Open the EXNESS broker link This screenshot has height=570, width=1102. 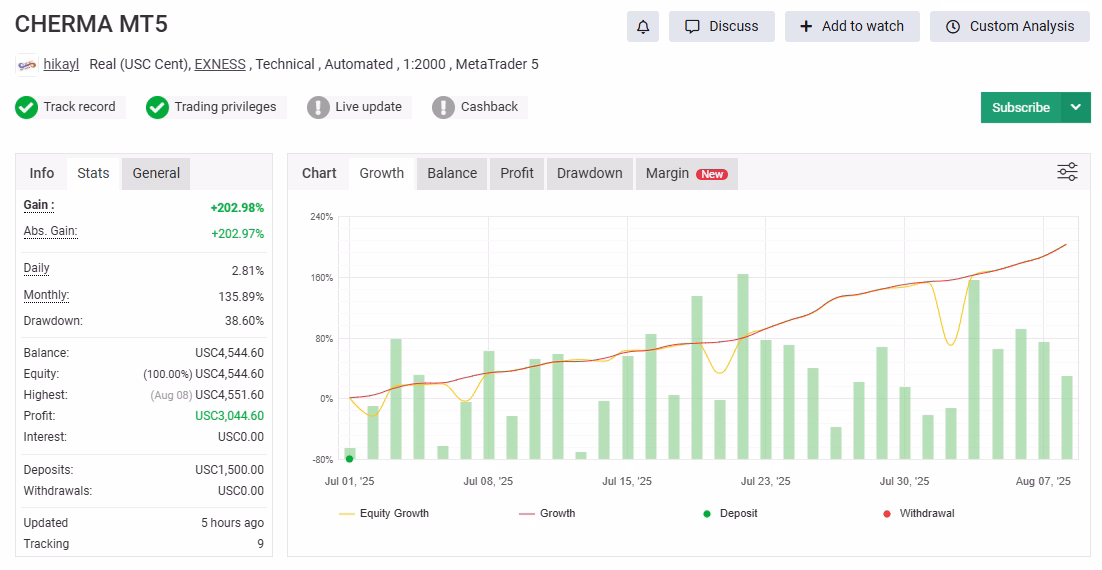click(x=220, y=65)
